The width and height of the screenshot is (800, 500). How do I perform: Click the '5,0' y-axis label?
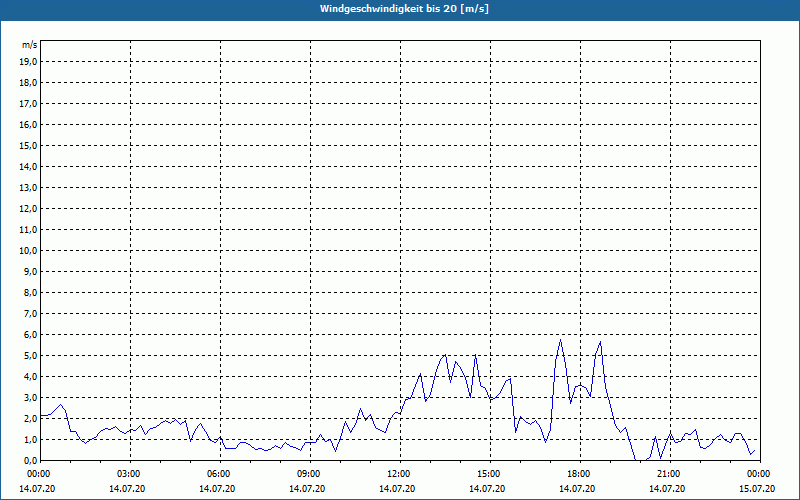pos(30,356)
